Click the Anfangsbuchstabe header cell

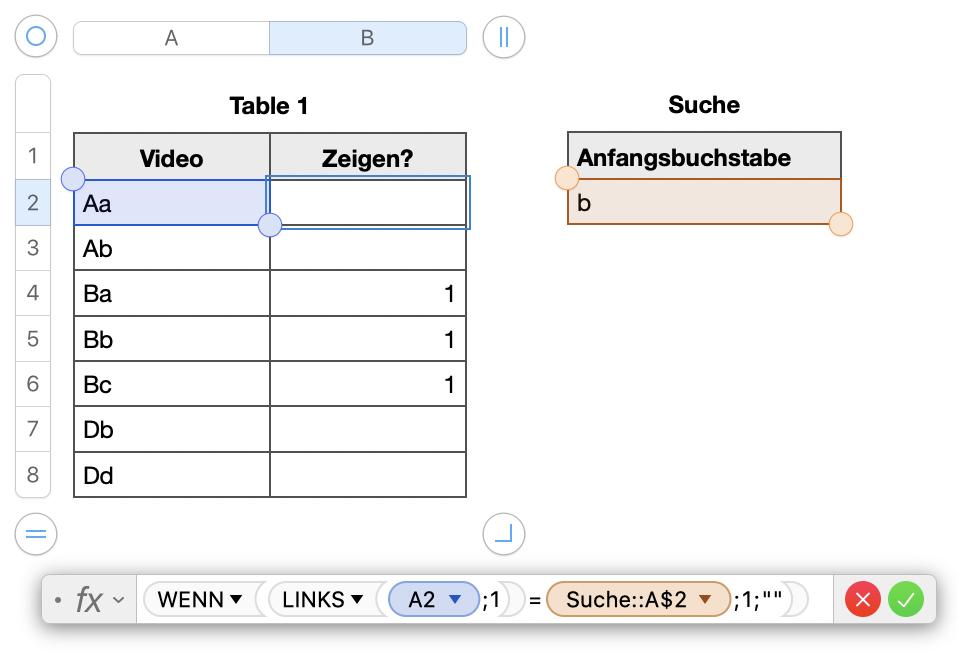(x=704, y=157)
